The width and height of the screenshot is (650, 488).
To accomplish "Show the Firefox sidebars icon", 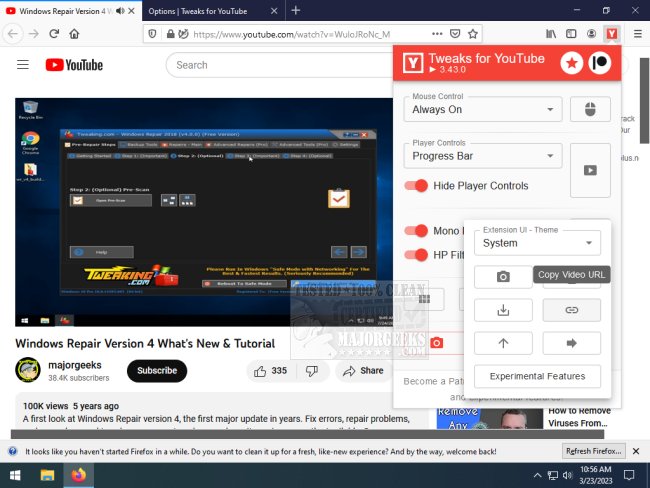I will tap(571, 34).
